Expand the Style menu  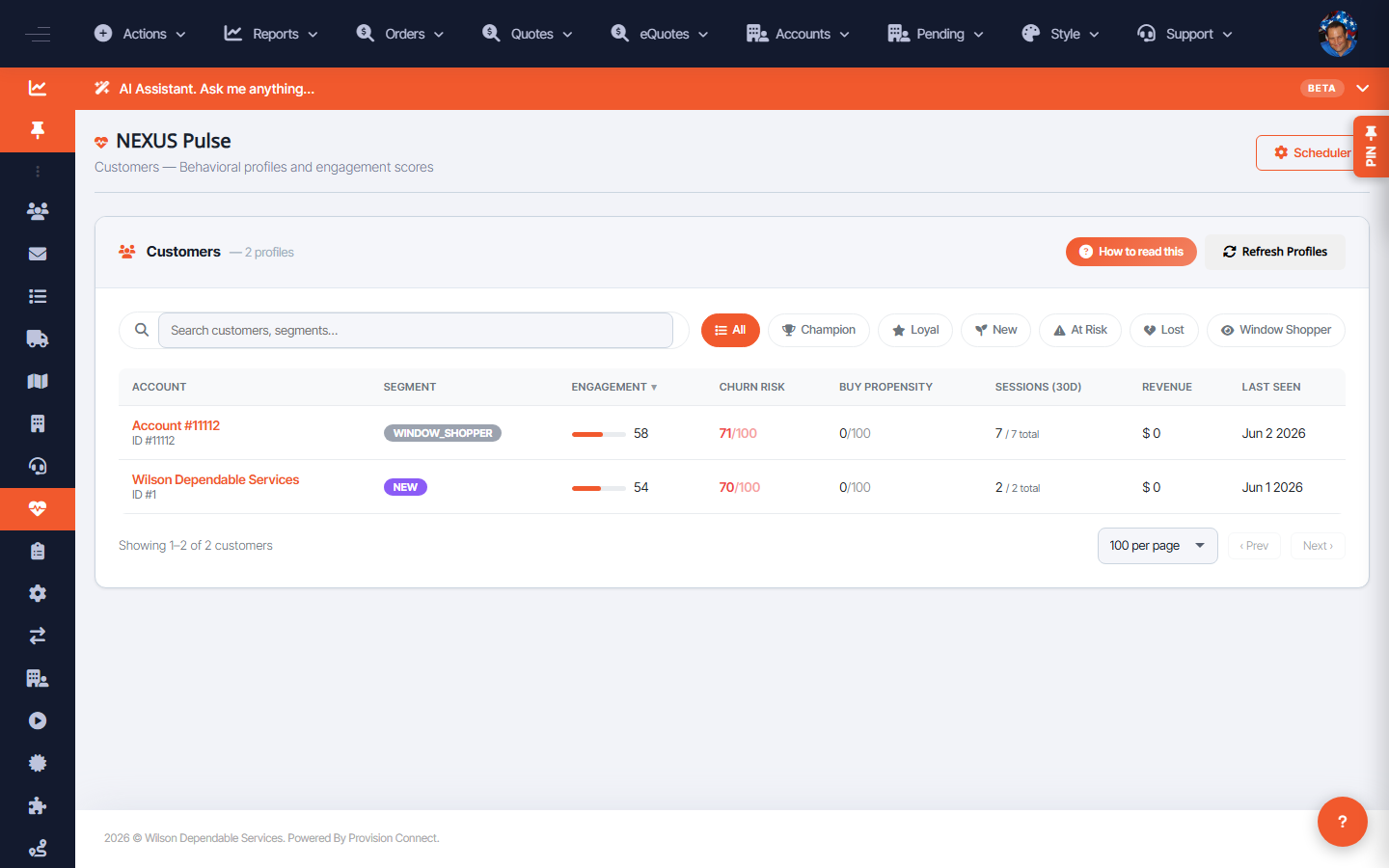pyautogui.click(x=1060, y=34)
